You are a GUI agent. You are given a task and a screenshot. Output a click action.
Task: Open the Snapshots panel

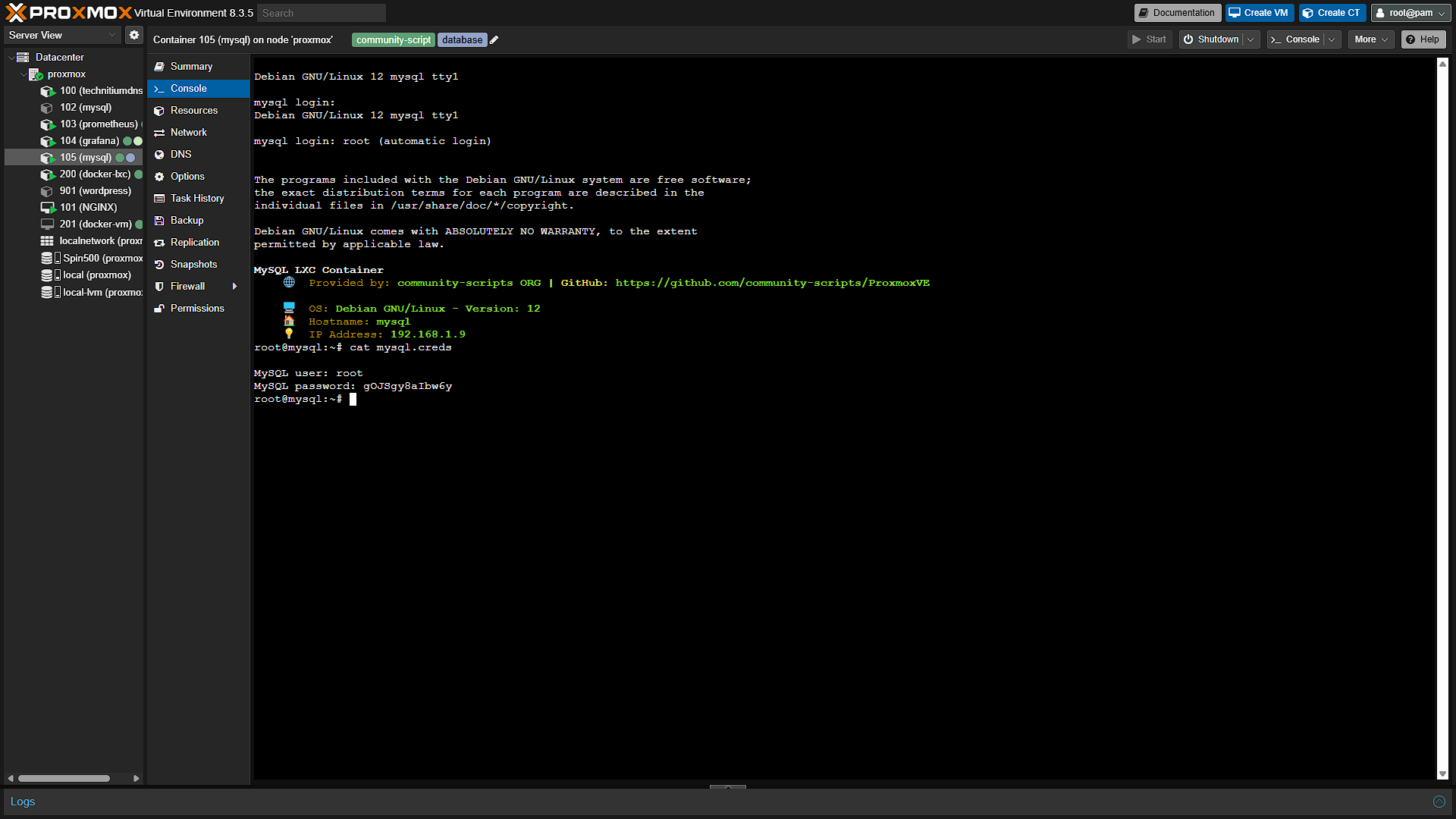point(199,265)
